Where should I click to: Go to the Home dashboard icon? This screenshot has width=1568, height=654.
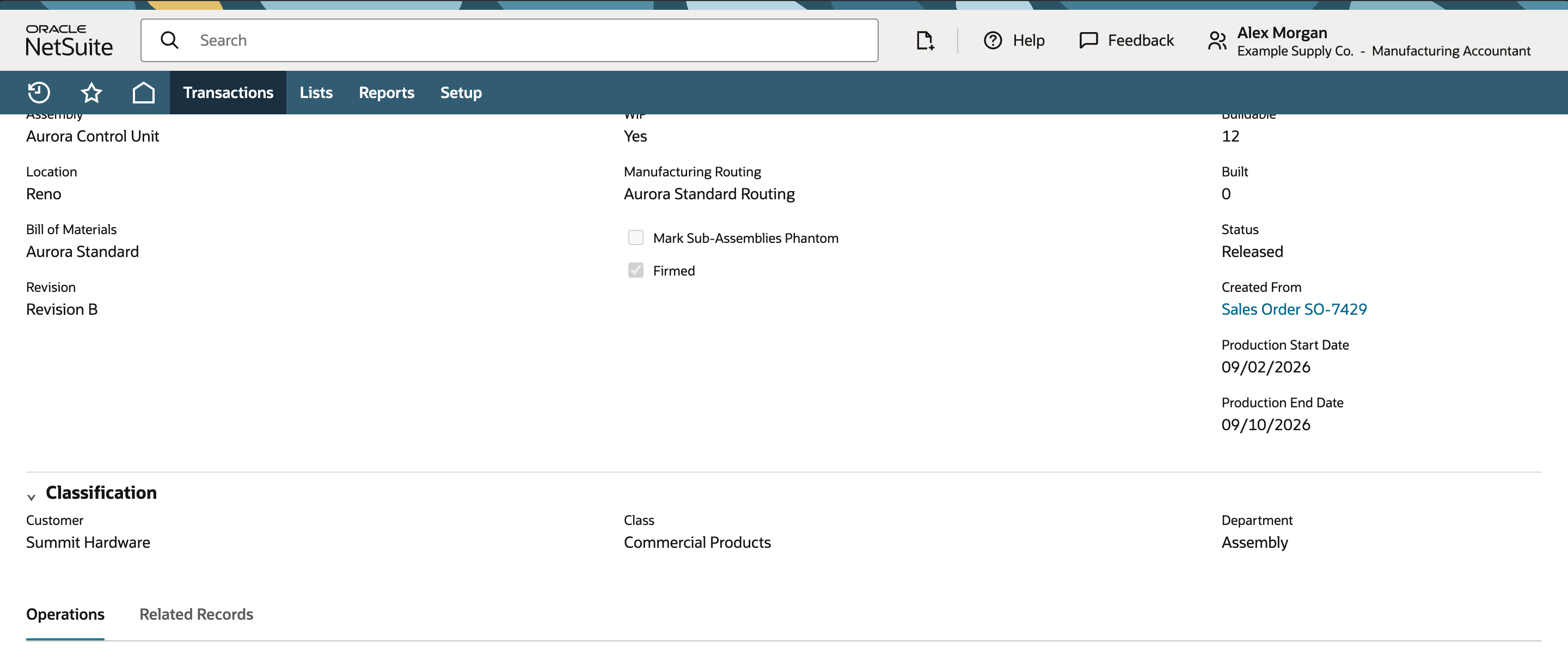(144, 93)
